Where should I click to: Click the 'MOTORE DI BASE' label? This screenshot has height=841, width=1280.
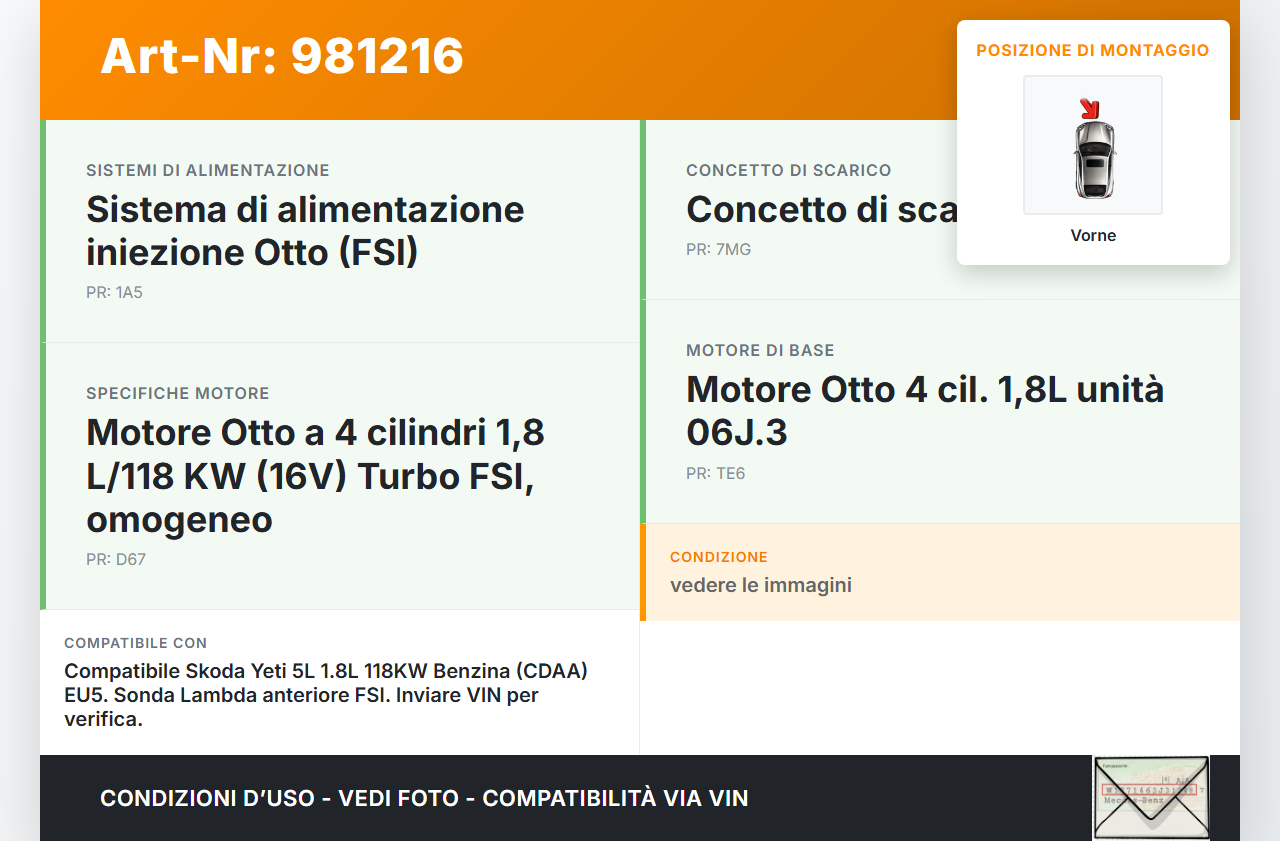[760, 350]
